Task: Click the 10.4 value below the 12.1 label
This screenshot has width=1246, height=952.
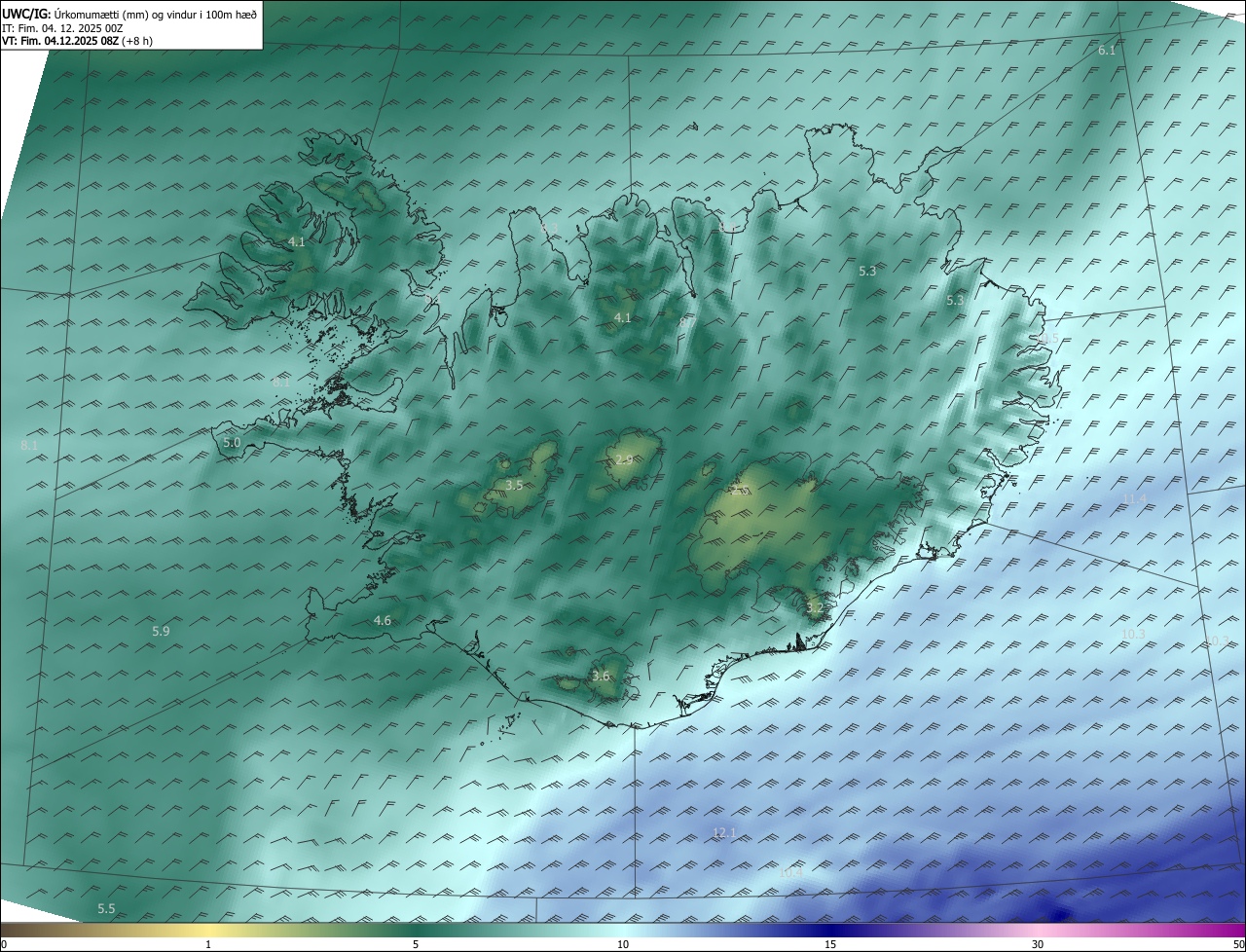Action: (790, 872)
